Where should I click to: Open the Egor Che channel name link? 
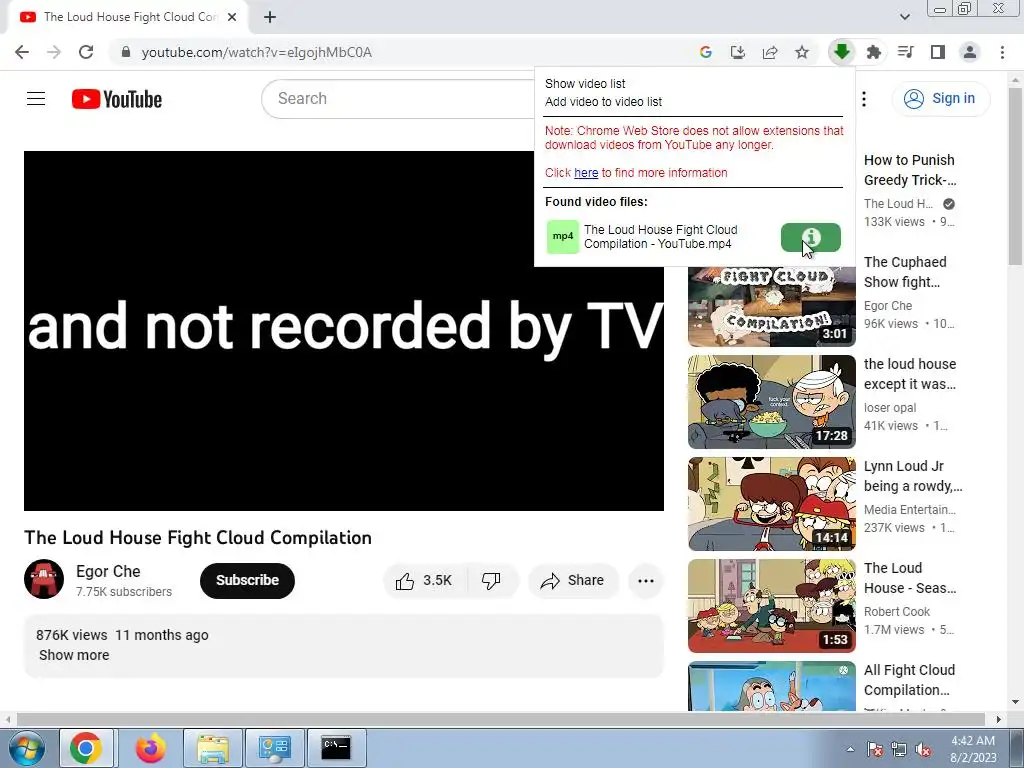[108, 571]
